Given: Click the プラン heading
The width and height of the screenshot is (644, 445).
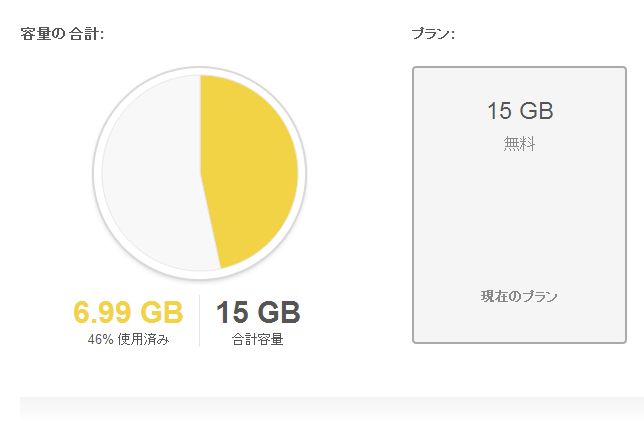Looking at the screenshot, I should click(x=433, y=34).
